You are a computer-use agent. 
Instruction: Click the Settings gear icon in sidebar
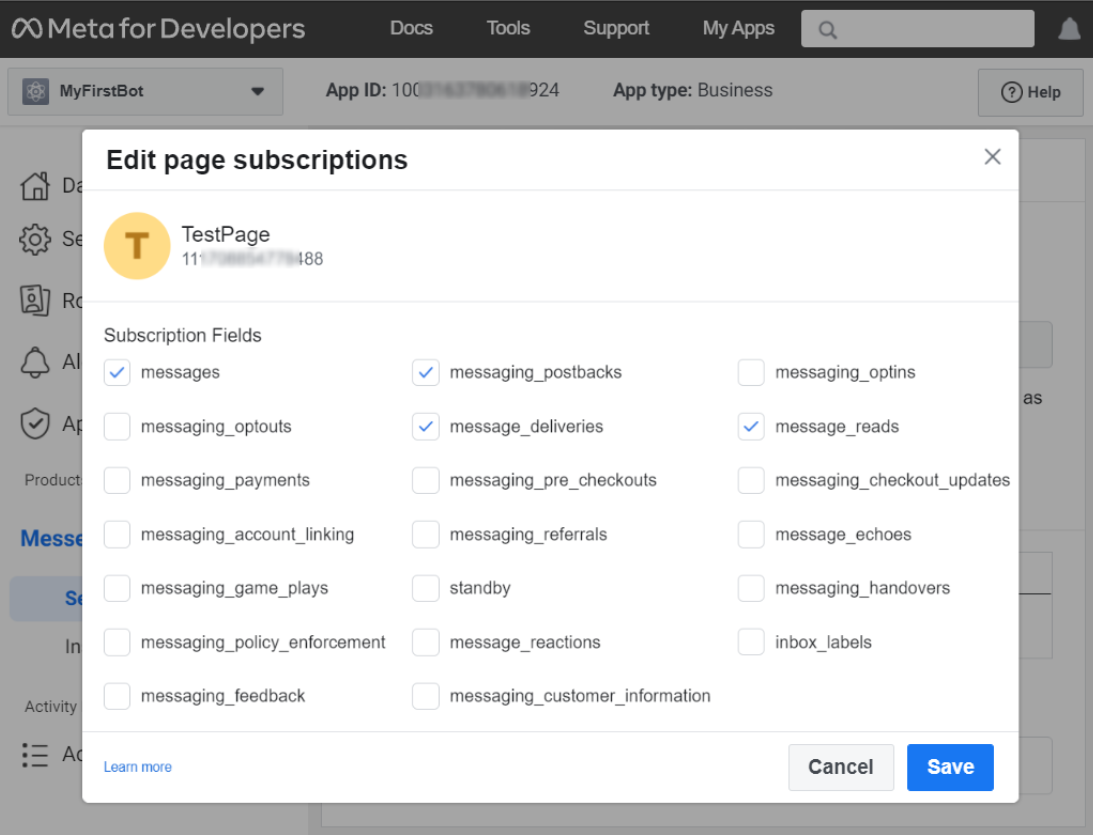(x=35, y=240)
